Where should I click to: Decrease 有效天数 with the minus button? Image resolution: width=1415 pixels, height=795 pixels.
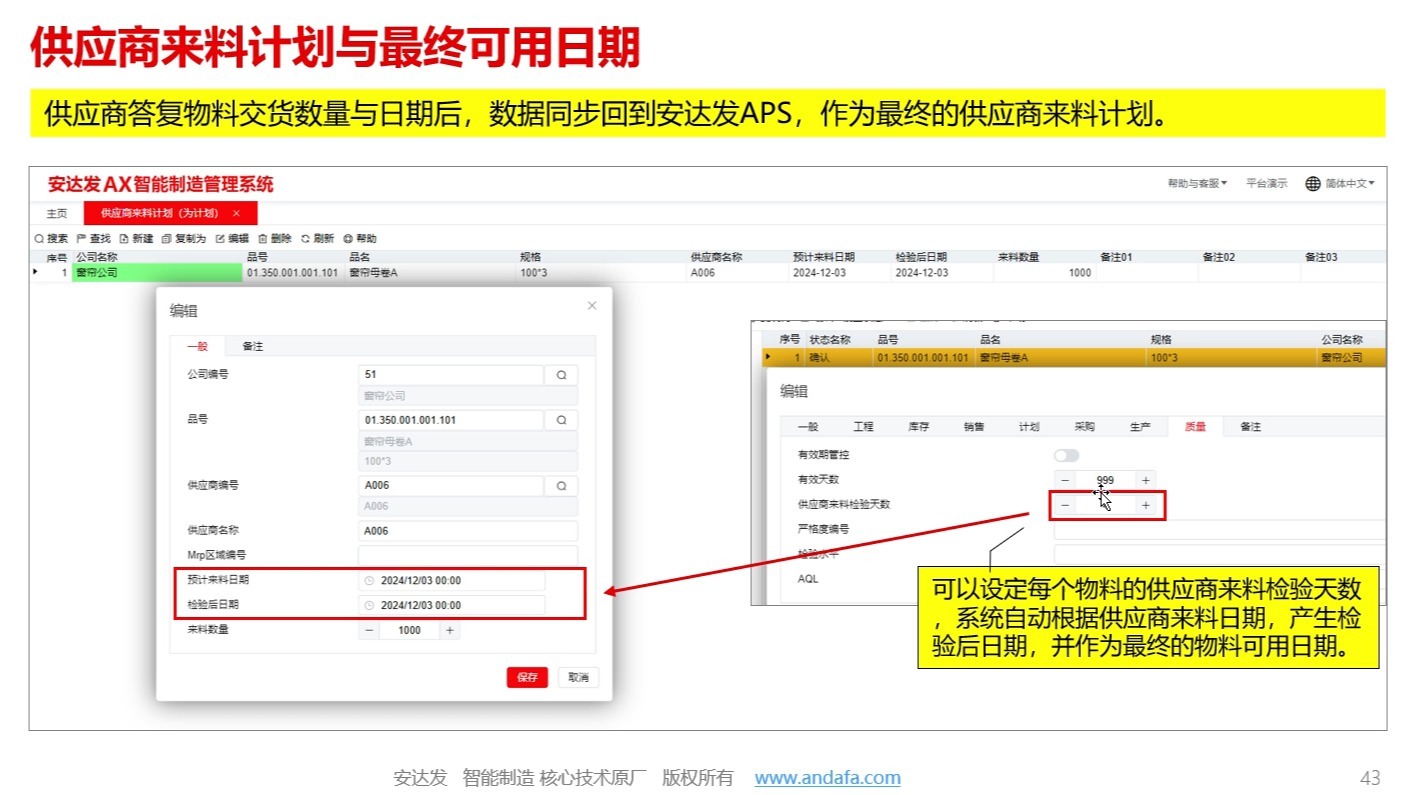tap(1065, 480)
